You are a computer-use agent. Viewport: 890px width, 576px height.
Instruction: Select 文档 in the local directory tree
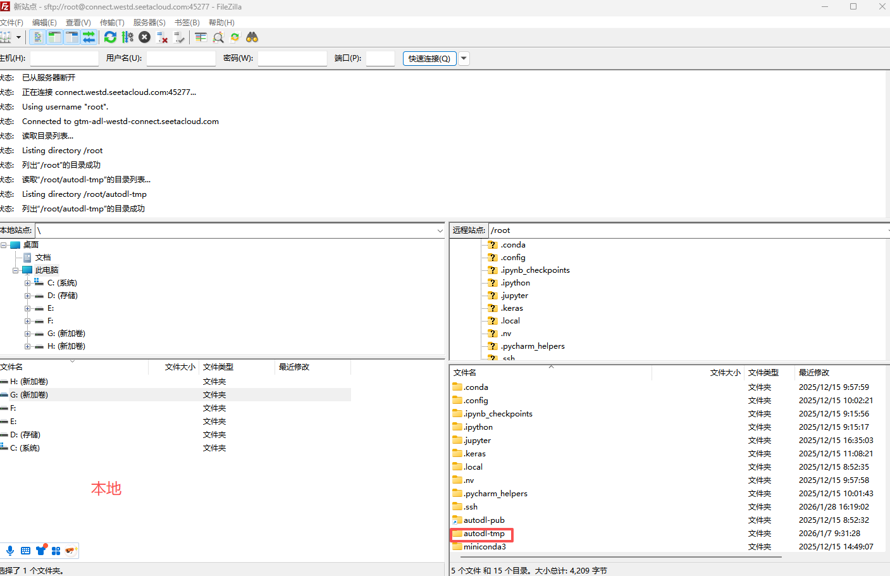click(x=43, y=258)
